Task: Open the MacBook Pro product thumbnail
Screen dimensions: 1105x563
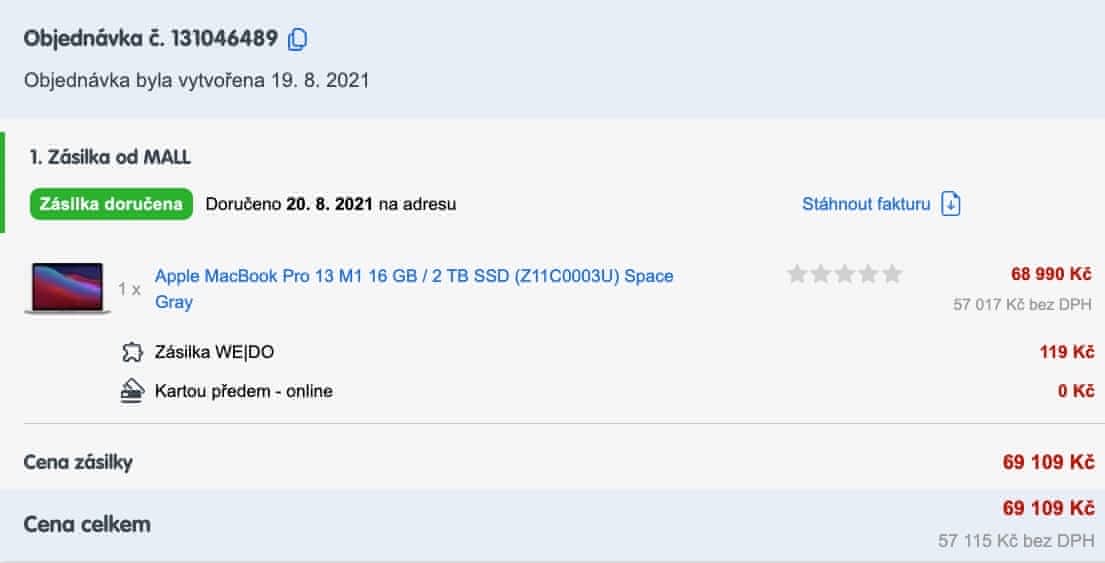Action: 68,288
